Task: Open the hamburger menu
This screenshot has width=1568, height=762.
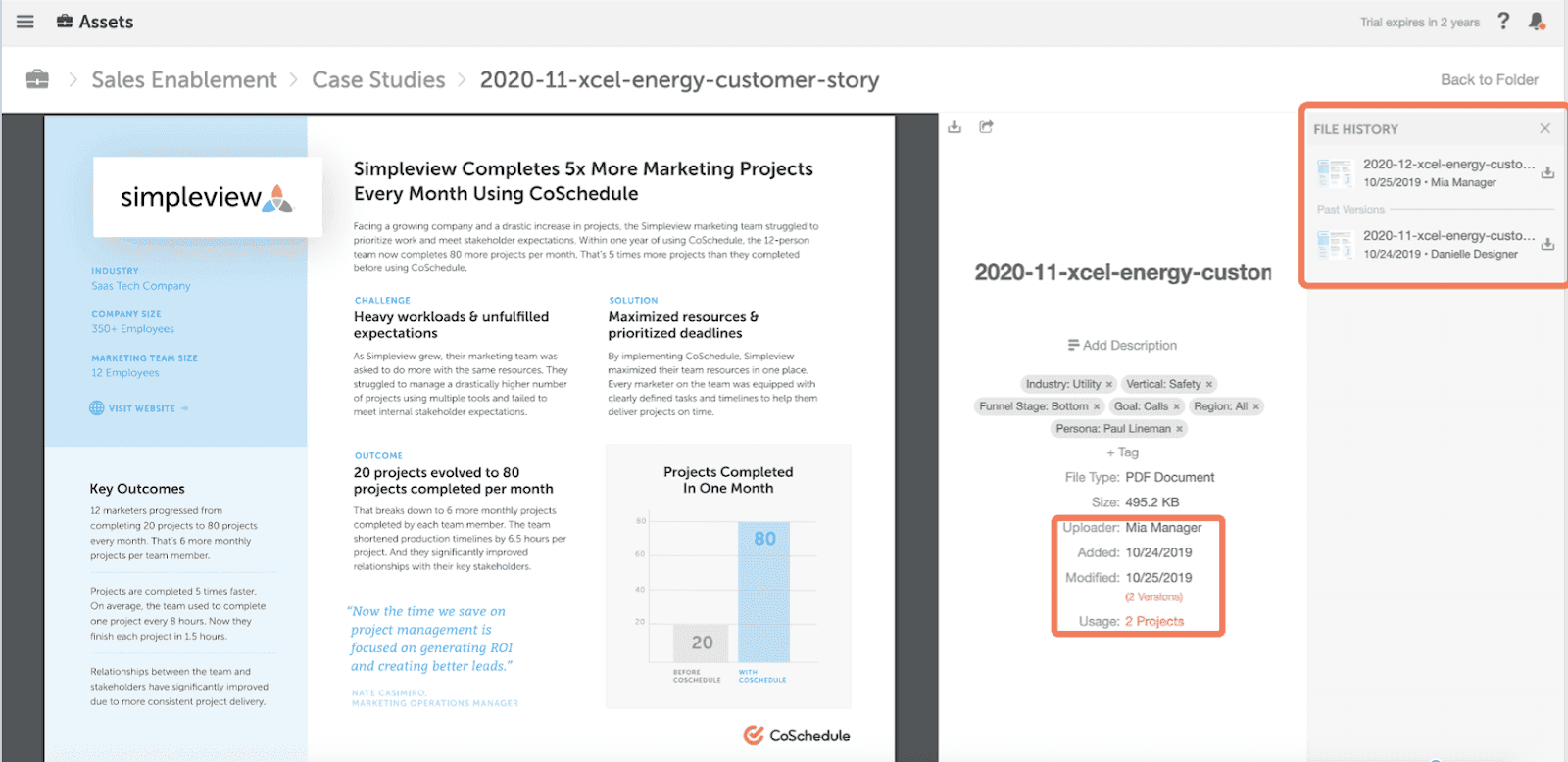Action: point(25,22)
